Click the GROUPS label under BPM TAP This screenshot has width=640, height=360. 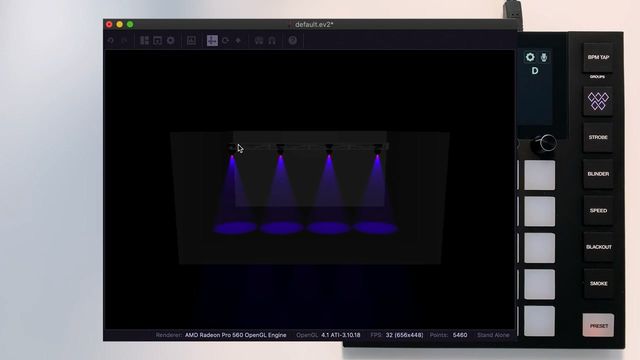[x=598, y=77]
